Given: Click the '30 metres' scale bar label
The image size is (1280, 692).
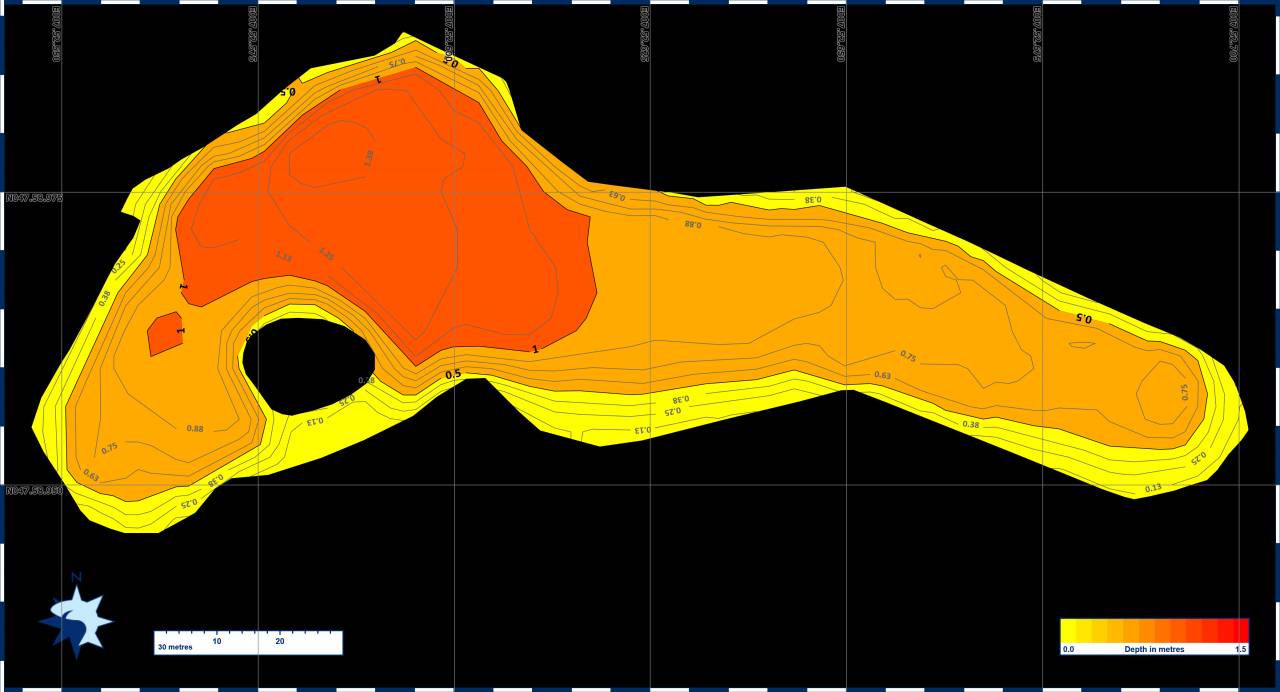Looking at the screenshot, I should (174, 647).
